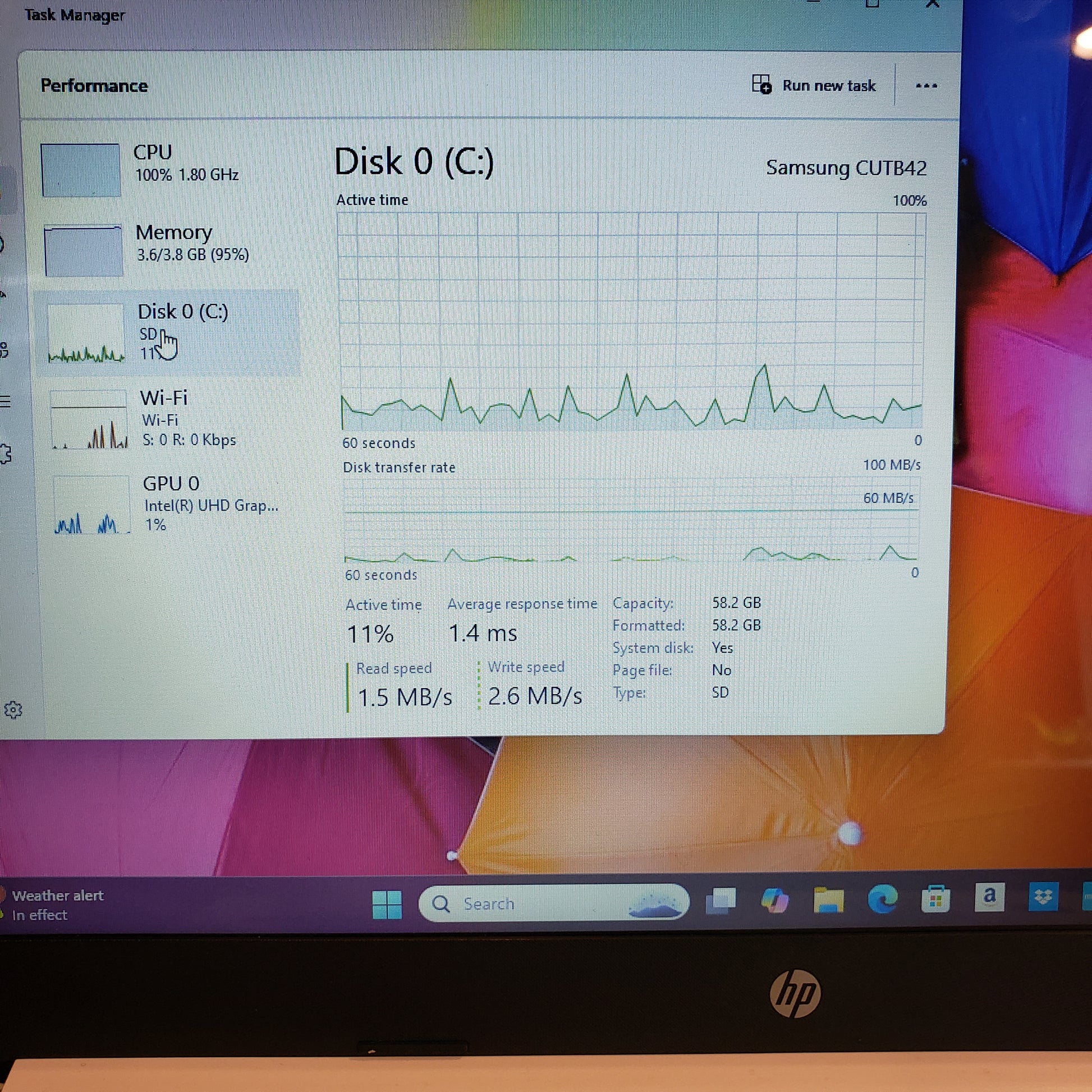The image size is (1092, 1092).
Task: Launch Copilot from the taskbar
Action: point(774,900)
